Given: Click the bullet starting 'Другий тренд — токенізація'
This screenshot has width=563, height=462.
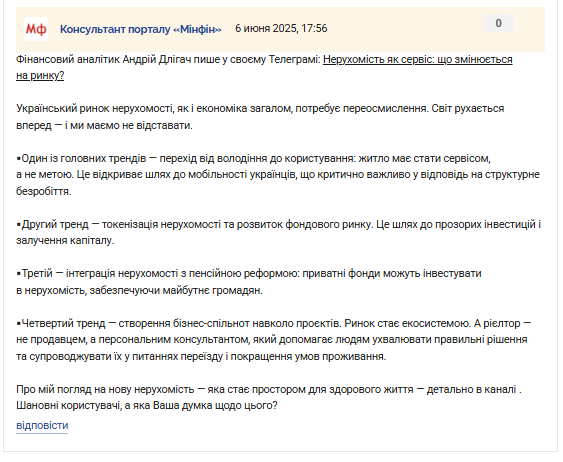Looking at the screenshot, I should [278, 232].
